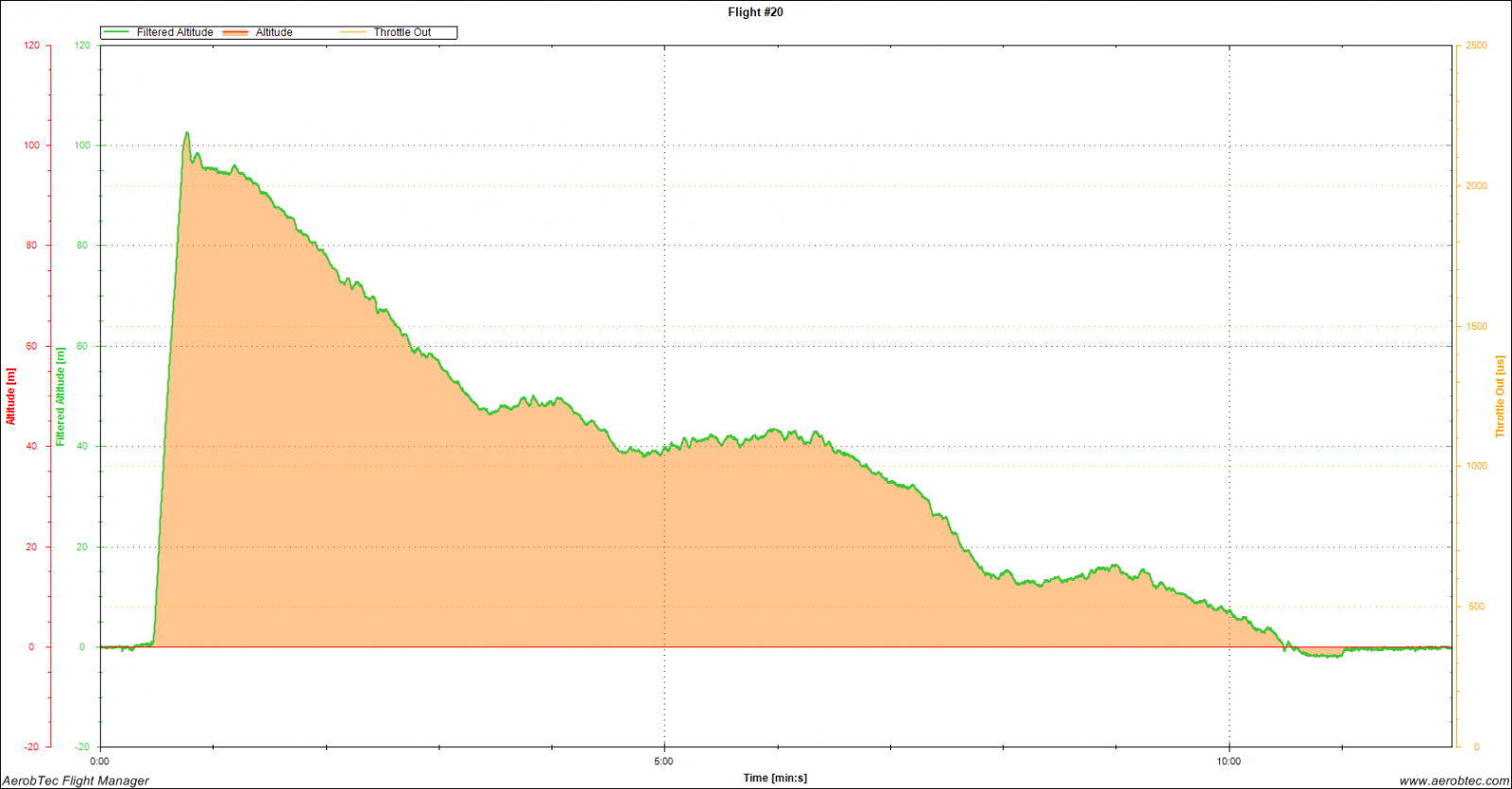Click the green 40 Filtered Altitude tick

[x=82, y=446]
